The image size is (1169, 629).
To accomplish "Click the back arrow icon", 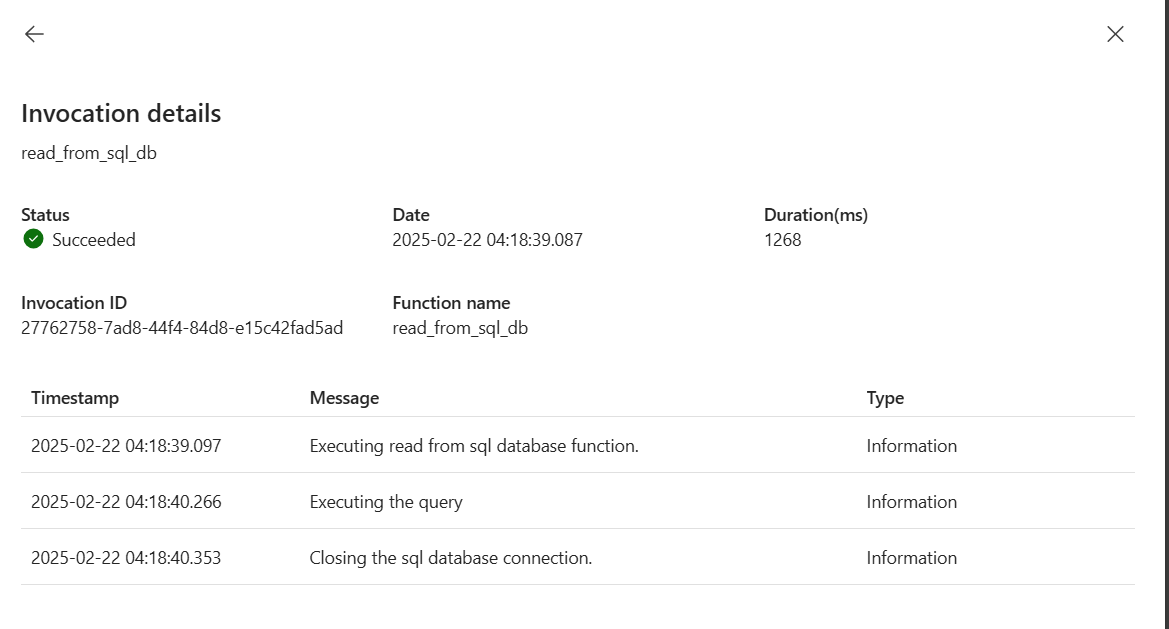I will click(34, 34).
